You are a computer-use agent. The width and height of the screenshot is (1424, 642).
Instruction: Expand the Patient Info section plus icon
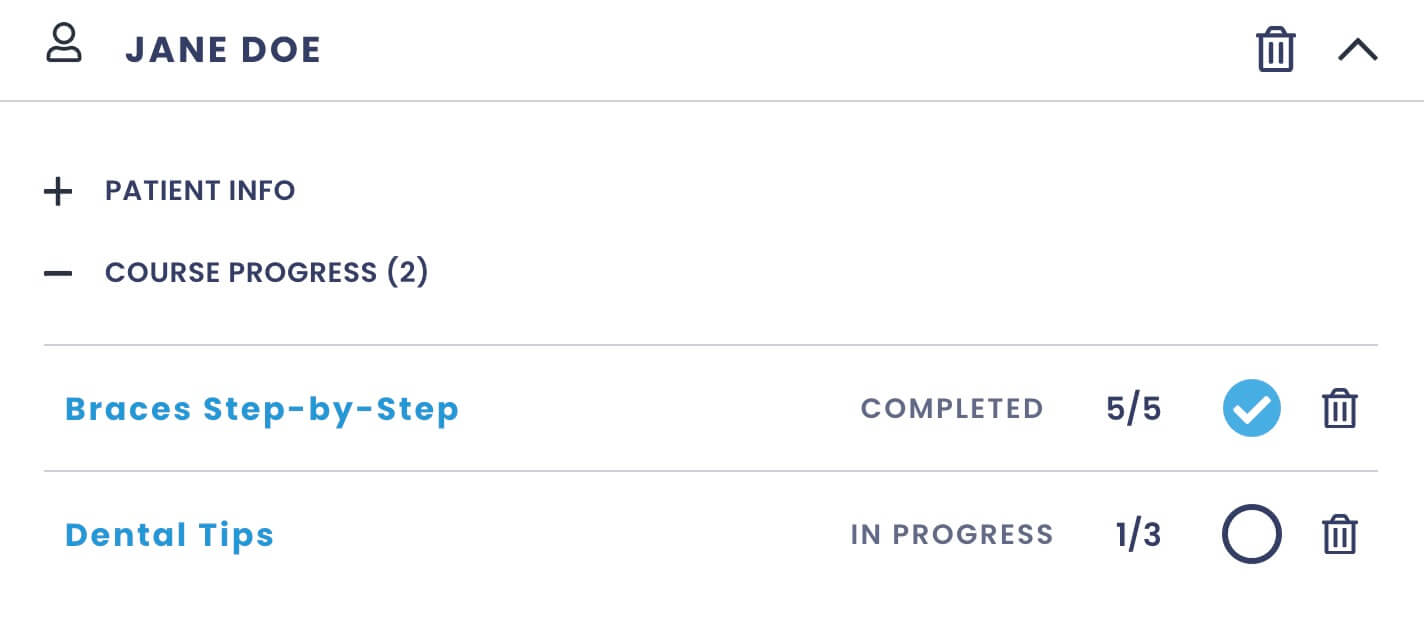[58, 191]
